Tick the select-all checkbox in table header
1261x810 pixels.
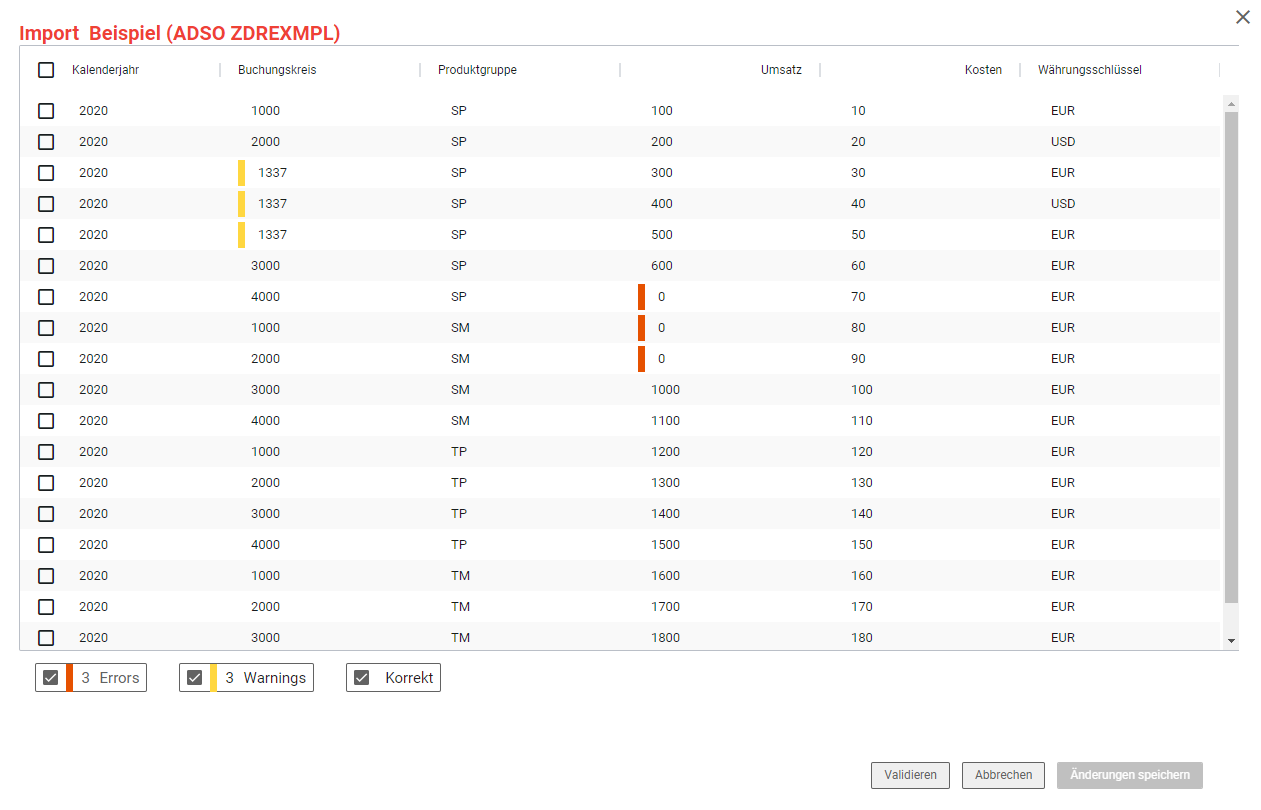tap(46, 70)
